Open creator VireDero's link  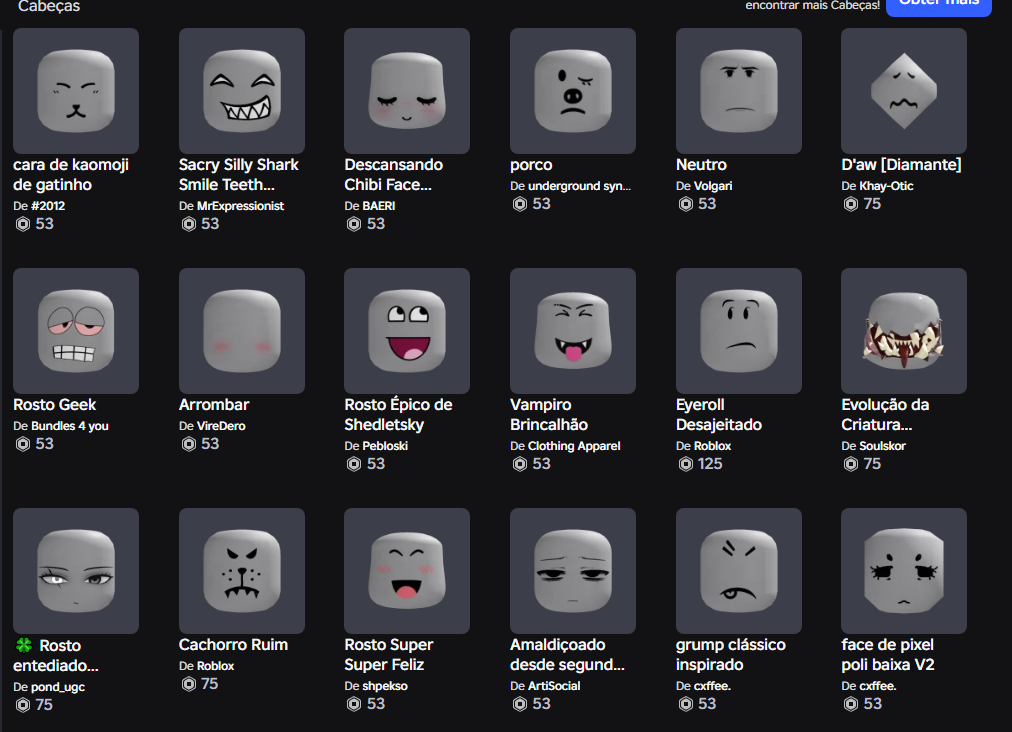(x=221, y=426)
